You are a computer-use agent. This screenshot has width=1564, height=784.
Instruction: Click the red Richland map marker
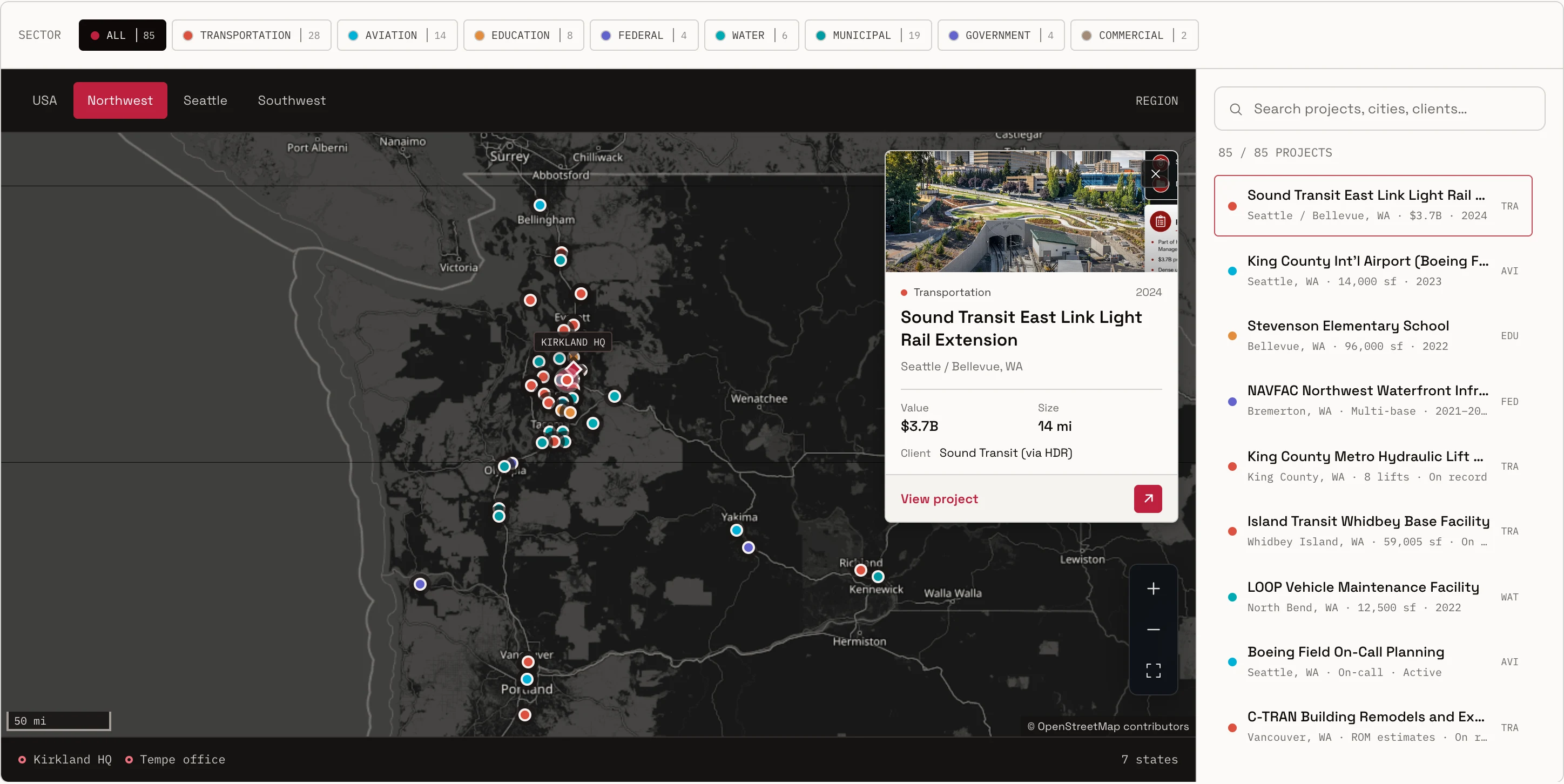[x=860, y=570]
